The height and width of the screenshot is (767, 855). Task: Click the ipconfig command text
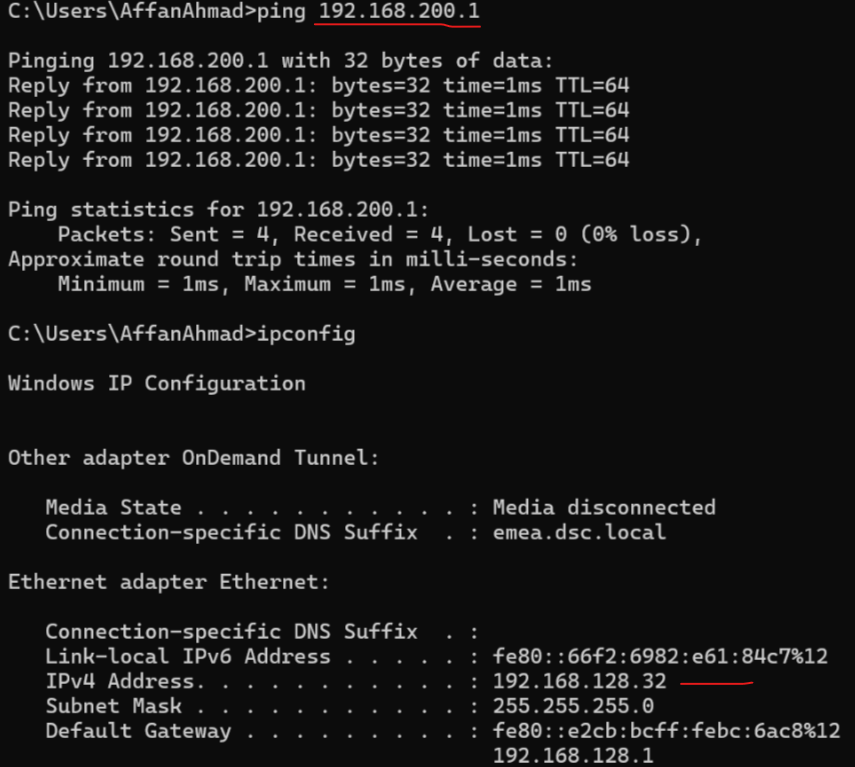(x=306, y=334)
